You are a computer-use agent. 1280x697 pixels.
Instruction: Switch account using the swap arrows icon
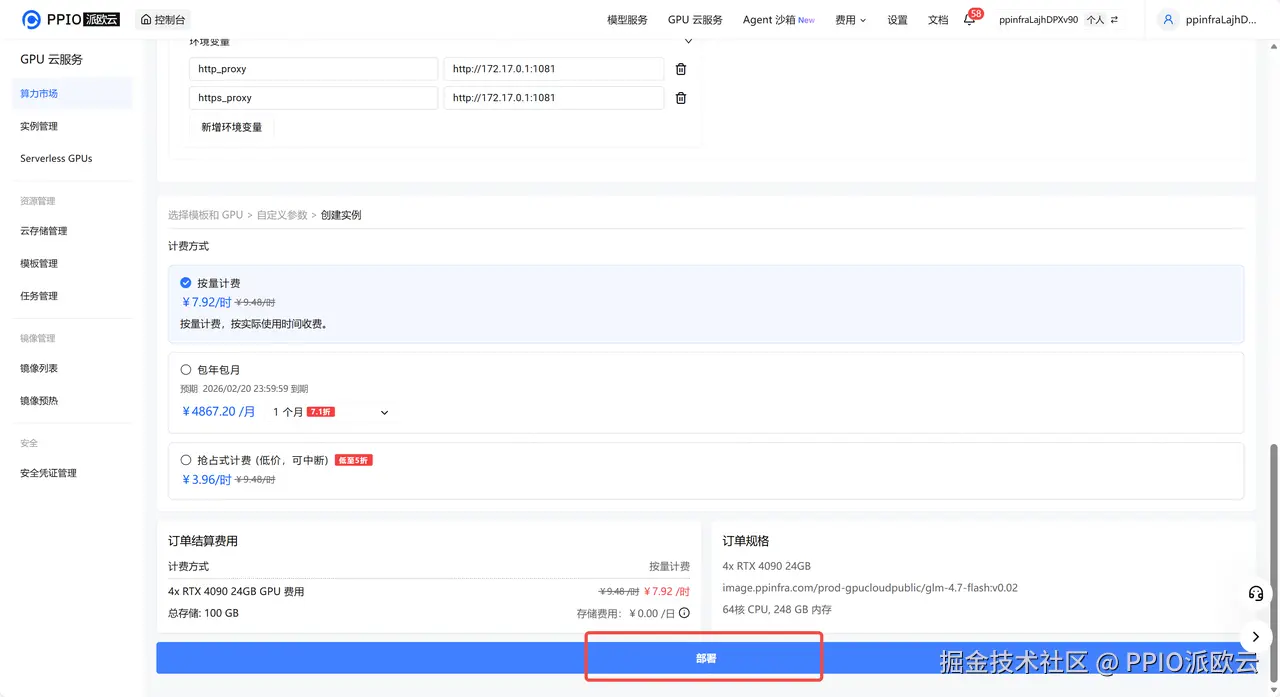(x=1114, y=20)
